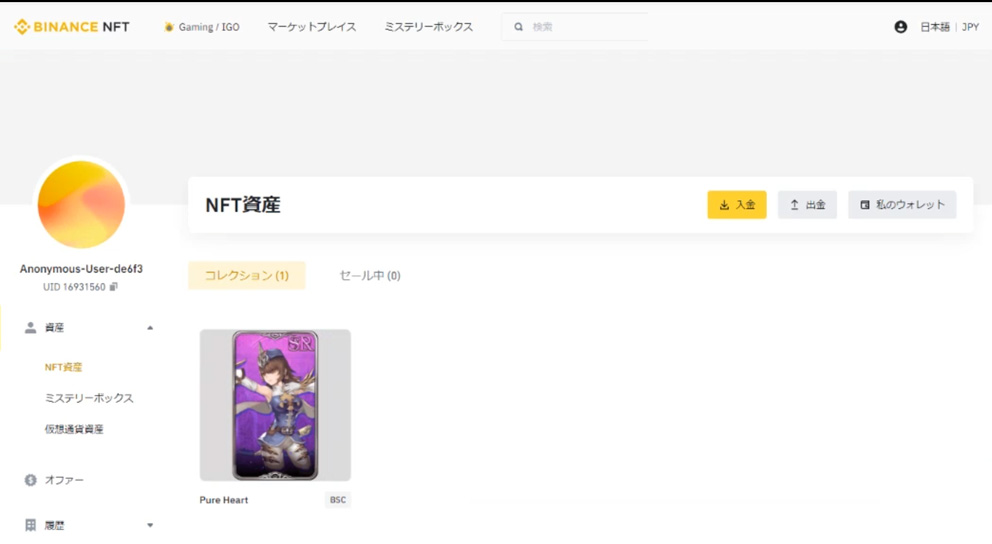
Task: Click the 入金 deposit button
Action: pyautogui.click(x=736, y=205)
